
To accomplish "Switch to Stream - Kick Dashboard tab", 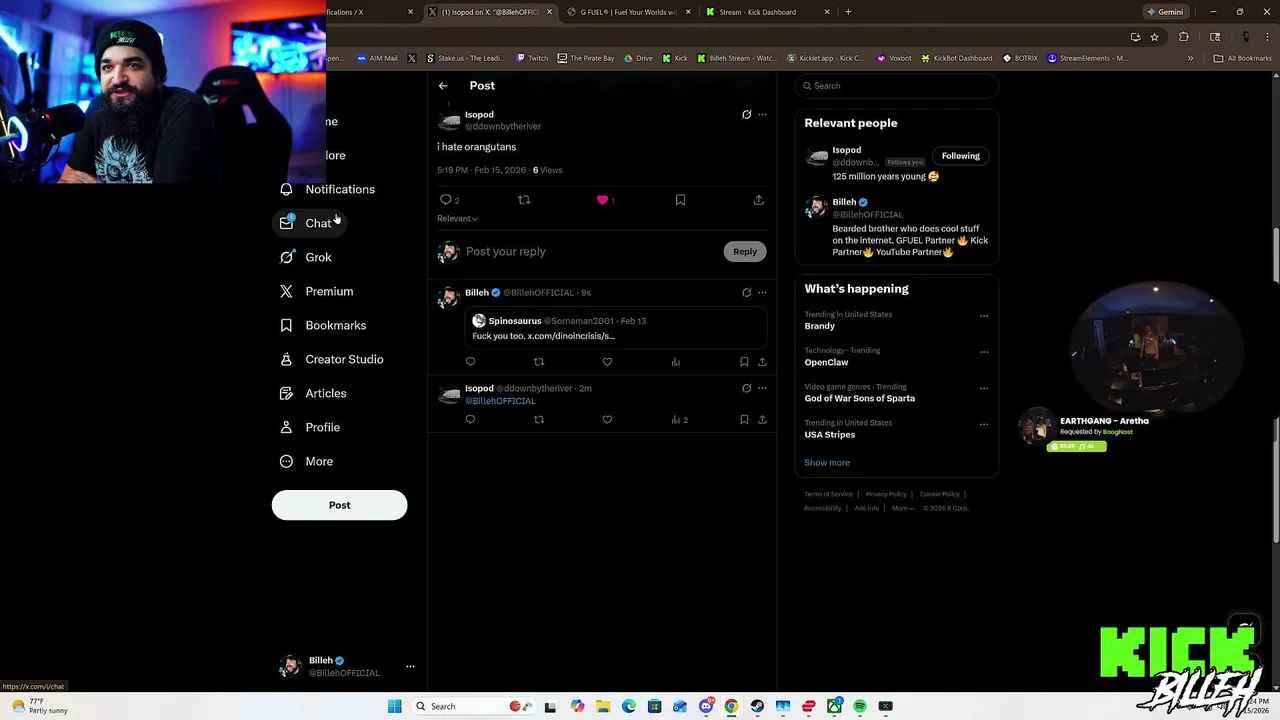I will [x=766, y=12].
